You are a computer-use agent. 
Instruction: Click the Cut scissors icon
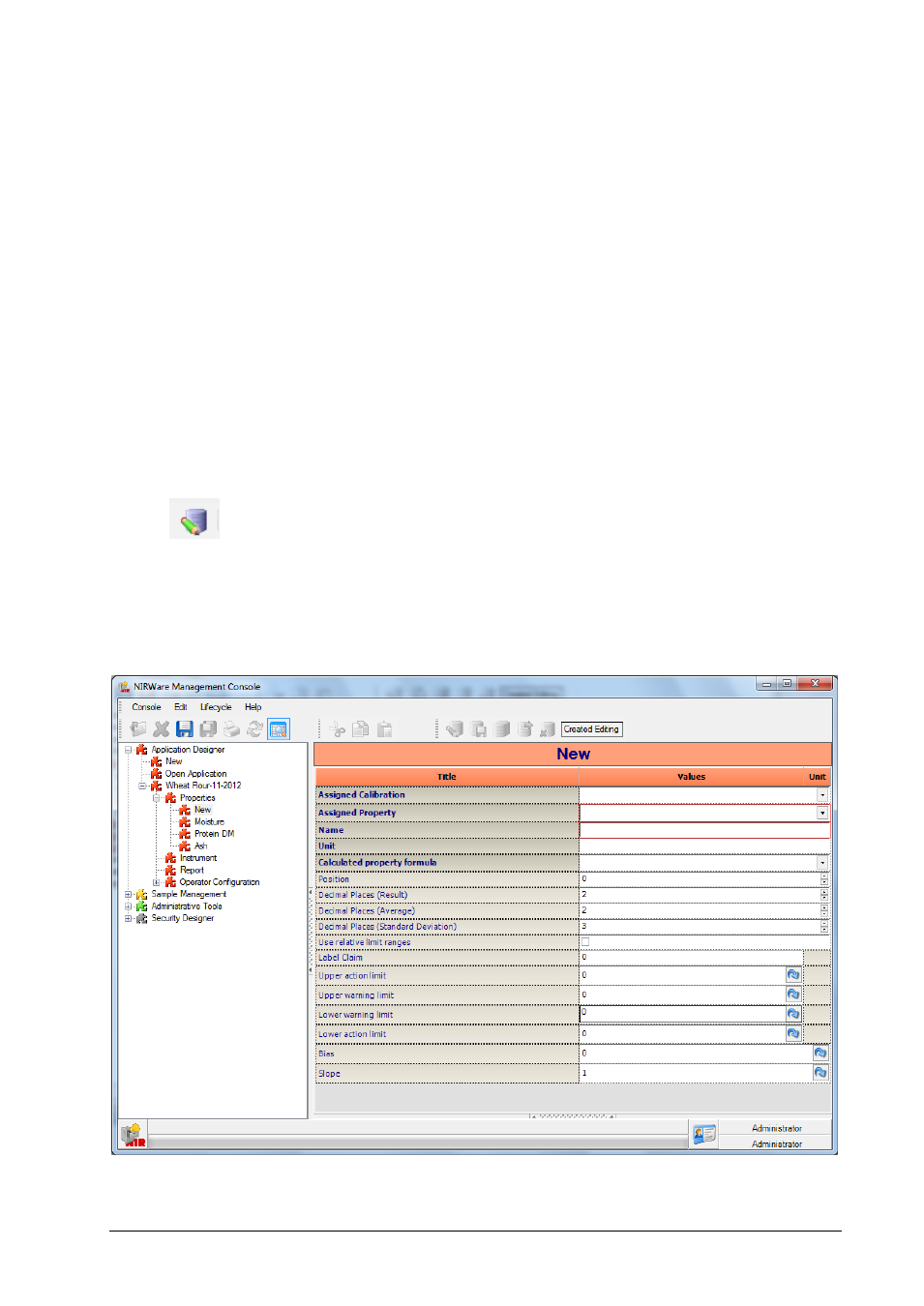338,729
